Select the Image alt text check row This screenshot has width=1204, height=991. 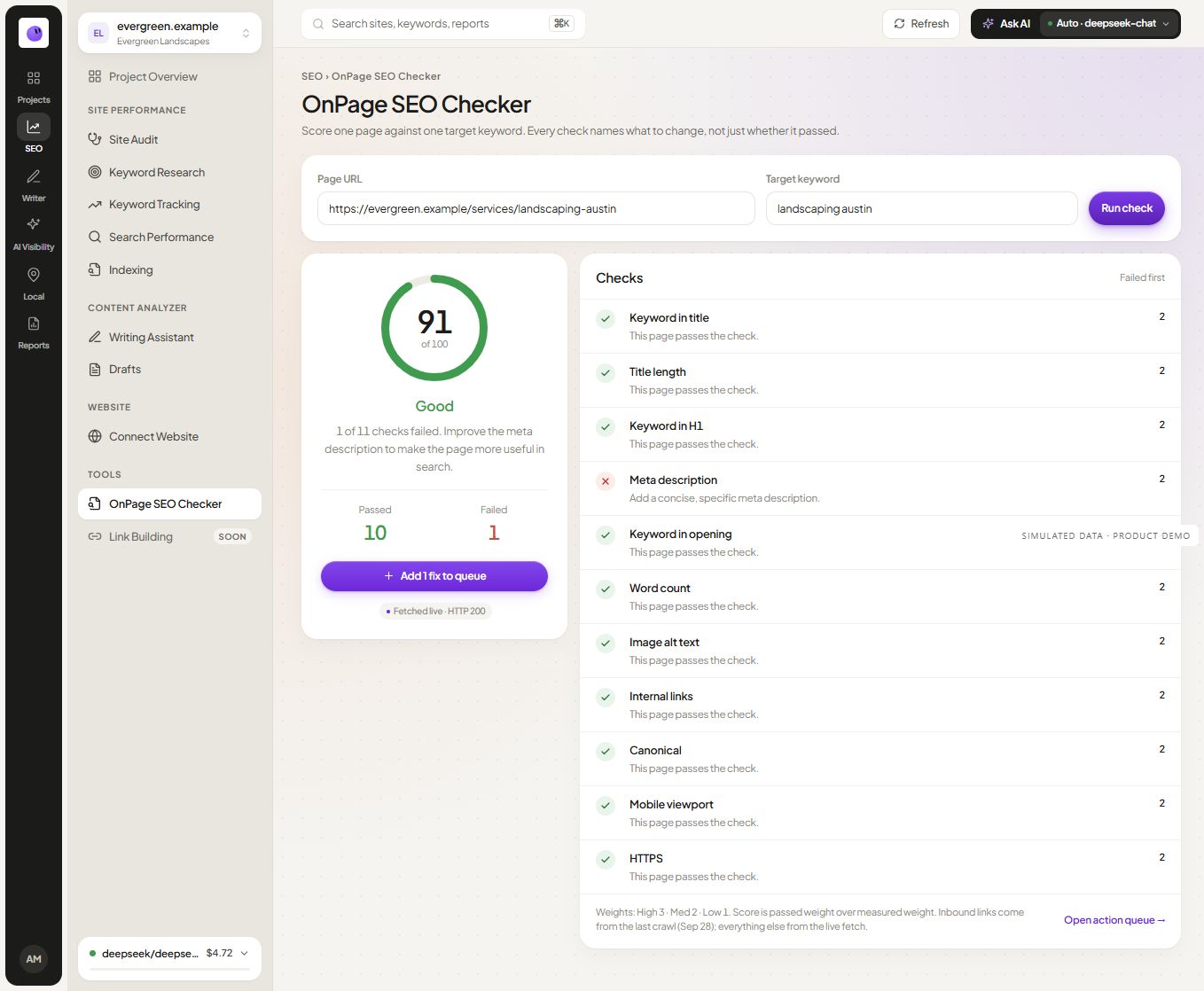pos(880,651)
